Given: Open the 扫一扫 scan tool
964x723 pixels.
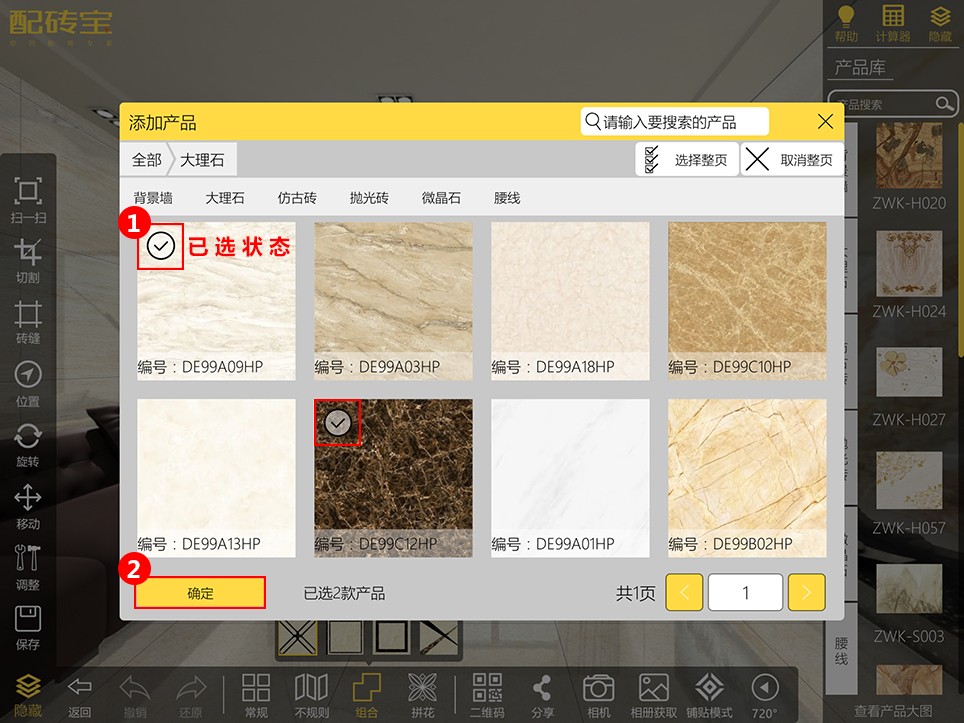Looking at the screenshot, I should click(28, 199).
